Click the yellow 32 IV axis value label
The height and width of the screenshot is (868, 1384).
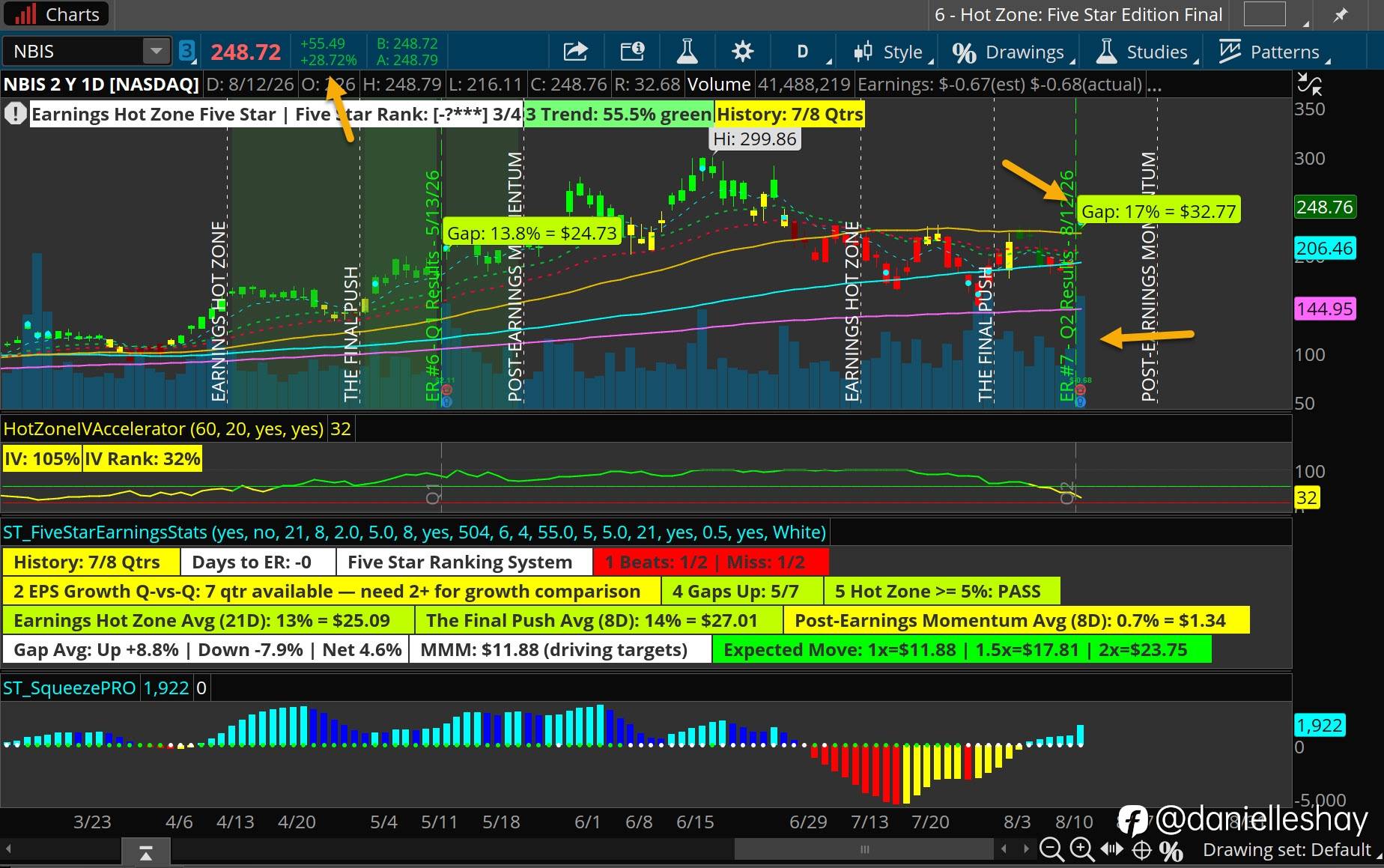(1307, 497)
